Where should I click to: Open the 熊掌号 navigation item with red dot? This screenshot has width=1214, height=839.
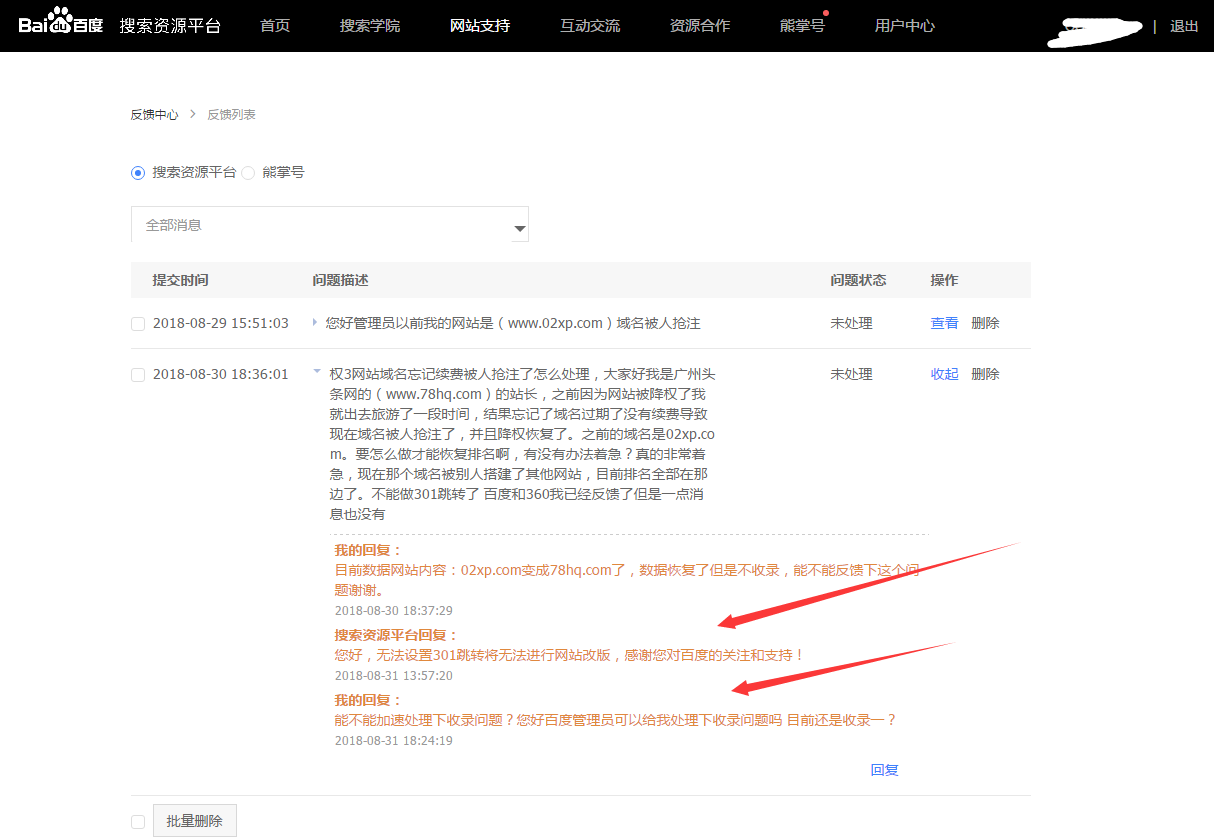click(802, 26)
